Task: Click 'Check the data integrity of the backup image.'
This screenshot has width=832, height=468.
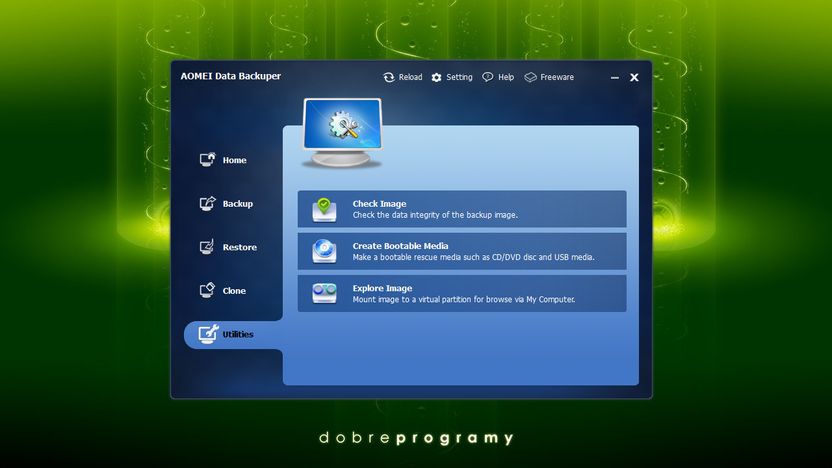Action: pyautogui.click(x=435, y=215)
